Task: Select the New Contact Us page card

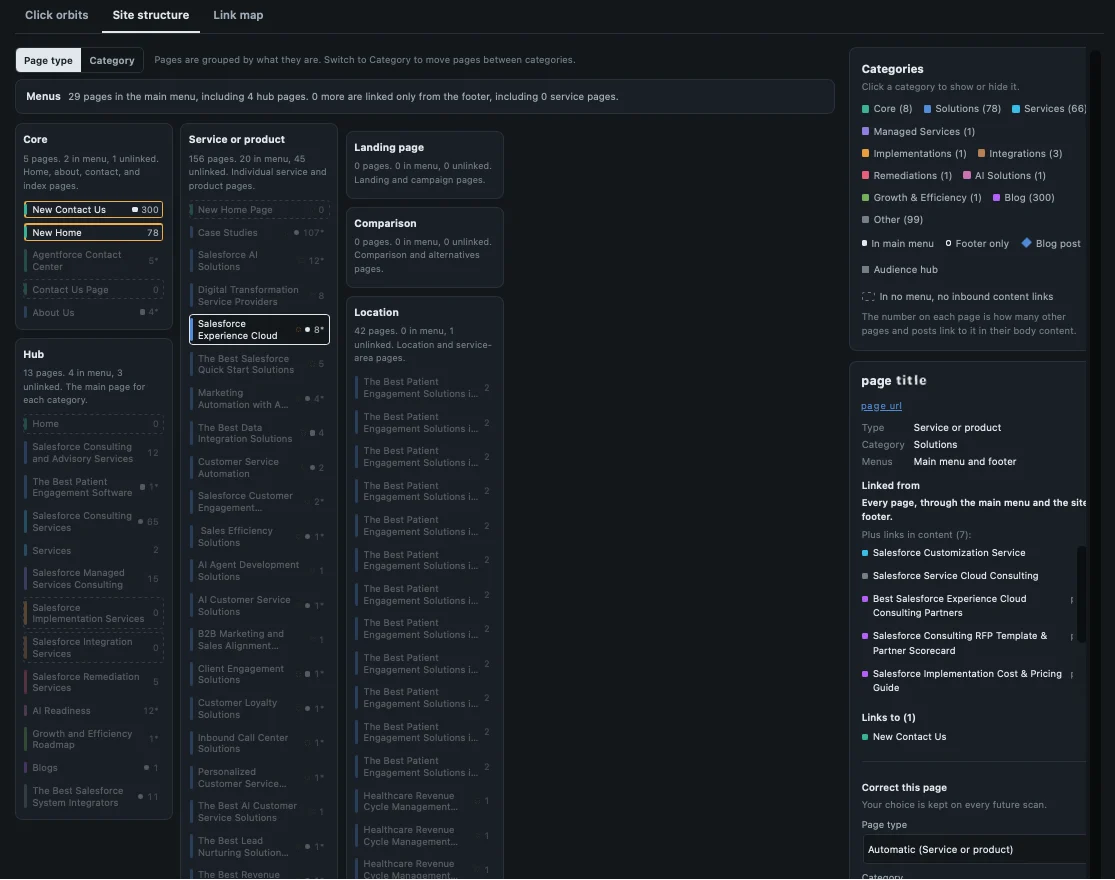Action: 93,210
